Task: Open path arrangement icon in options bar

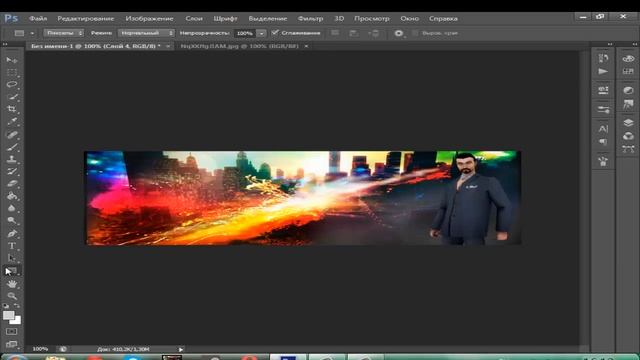Action: pos(374,33)
